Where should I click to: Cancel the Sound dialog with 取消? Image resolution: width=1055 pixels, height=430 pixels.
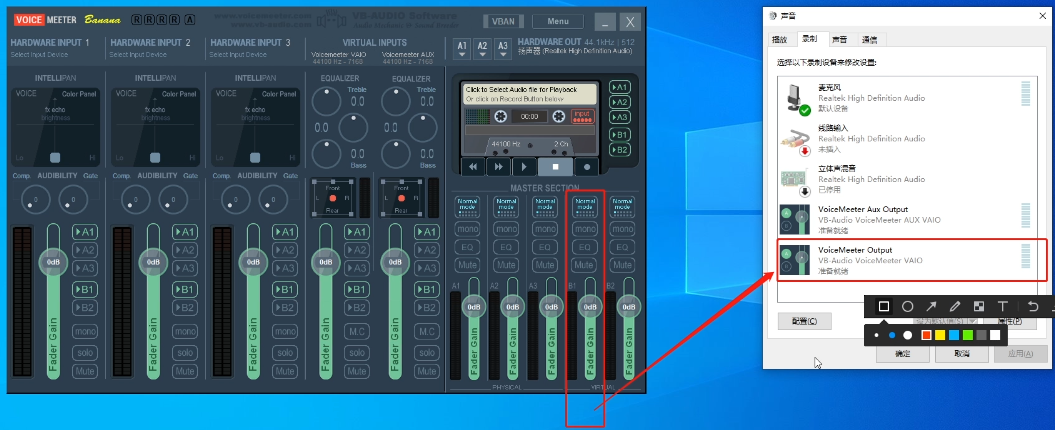click(961, 354)
